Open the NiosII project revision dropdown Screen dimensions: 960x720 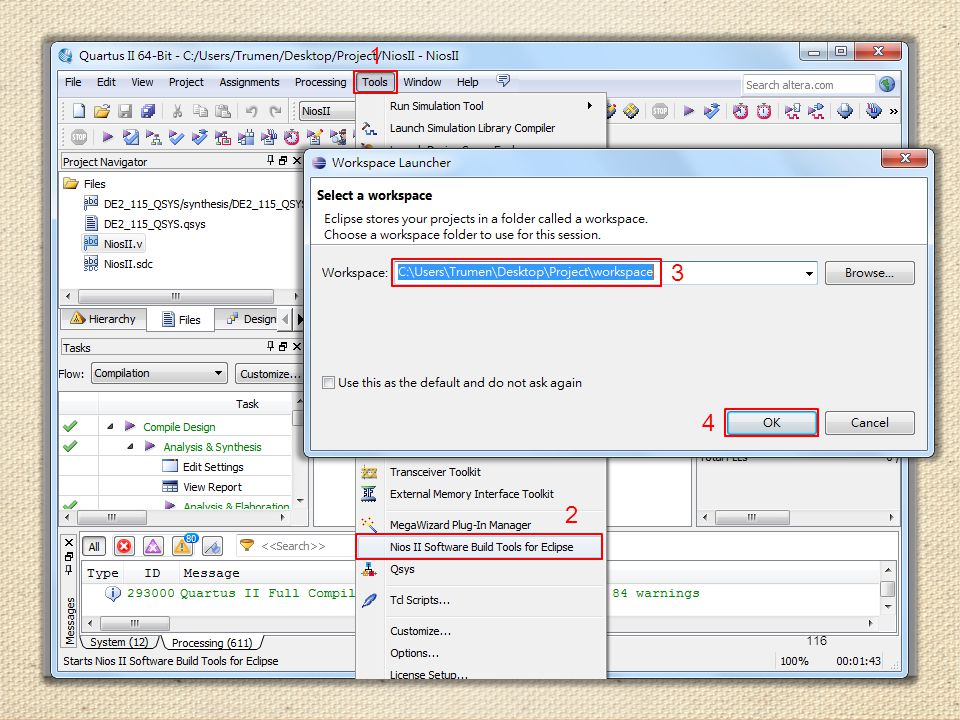pyautogui.click(x=328, y=111)
